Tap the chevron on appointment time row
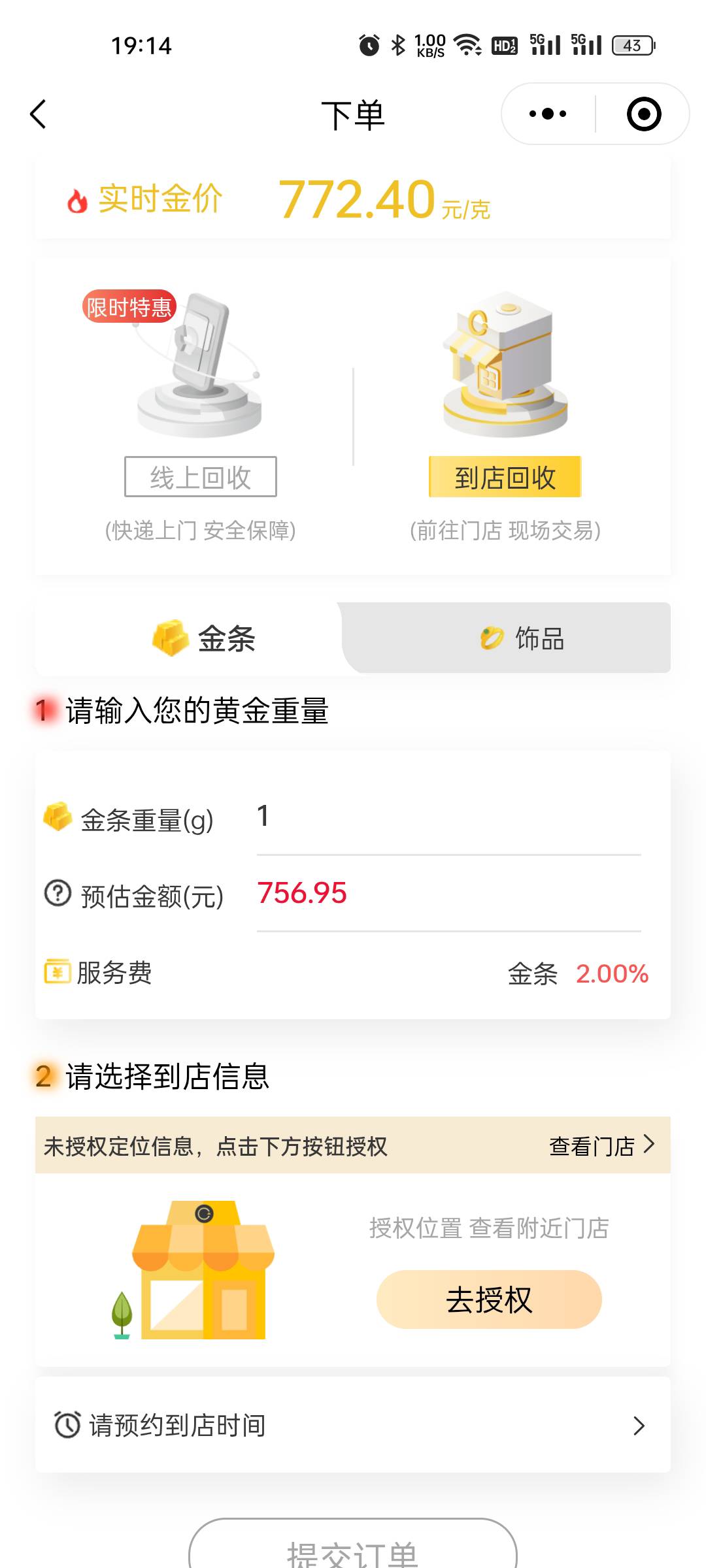This screenshot has height=1568, width=706. click(639, 1426)
